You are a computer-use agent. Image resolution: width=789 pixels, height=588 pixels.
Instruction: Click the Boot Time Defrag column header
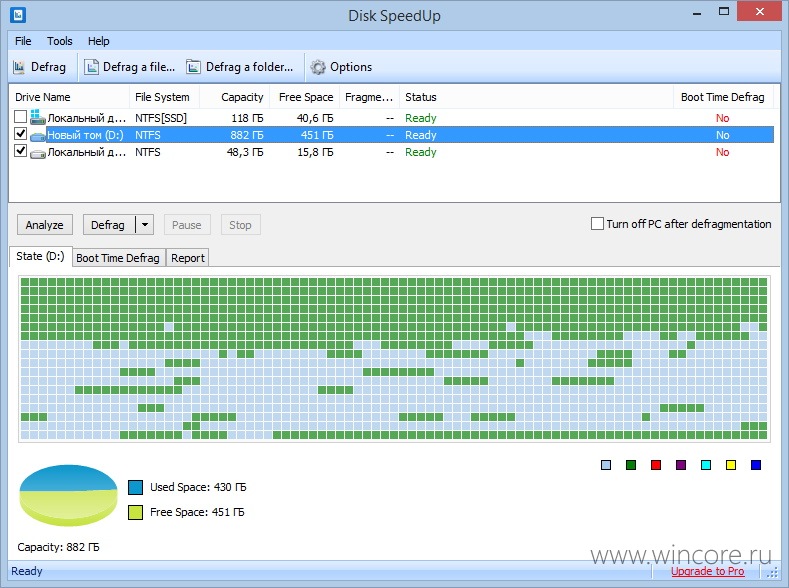723,97
